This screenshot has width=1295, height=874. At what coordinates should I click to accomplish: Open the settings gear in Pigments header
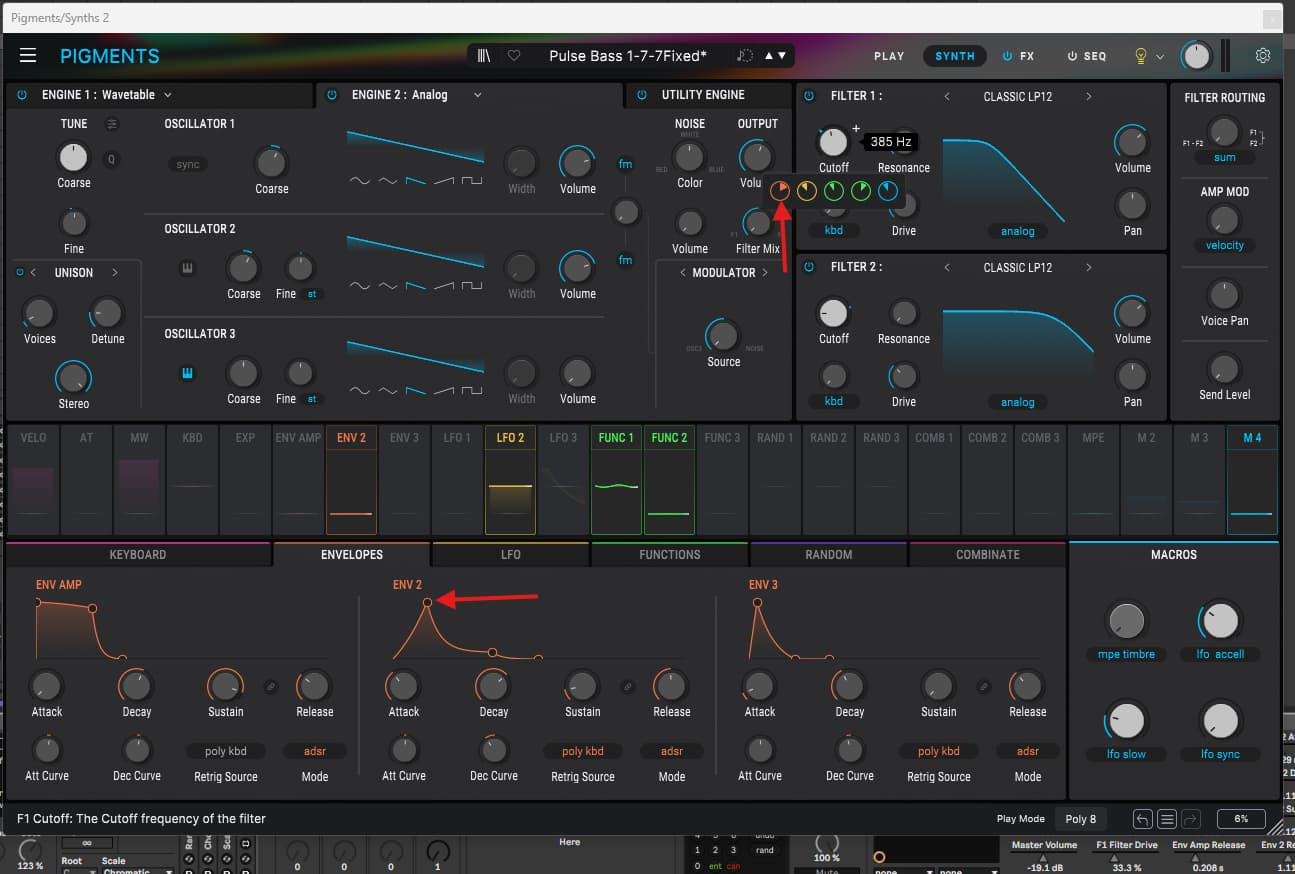(x=1263, y=56)
